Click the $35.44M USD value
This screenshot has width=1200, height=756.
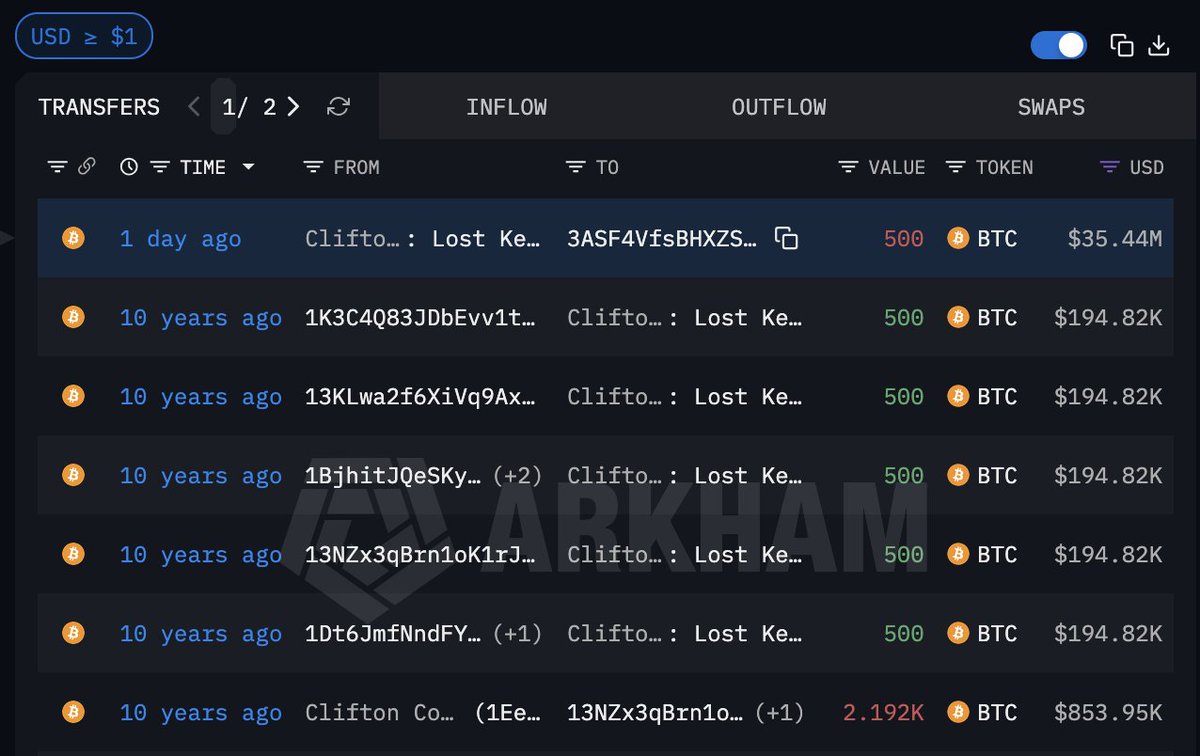click(1114, 239)
